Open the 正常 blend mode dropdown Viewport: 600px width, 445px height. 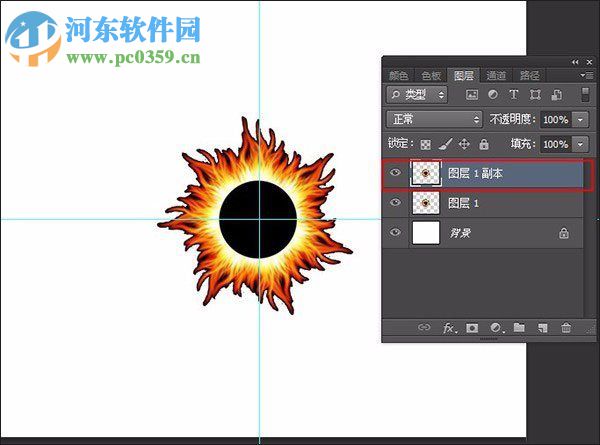[x=434, y=119]
